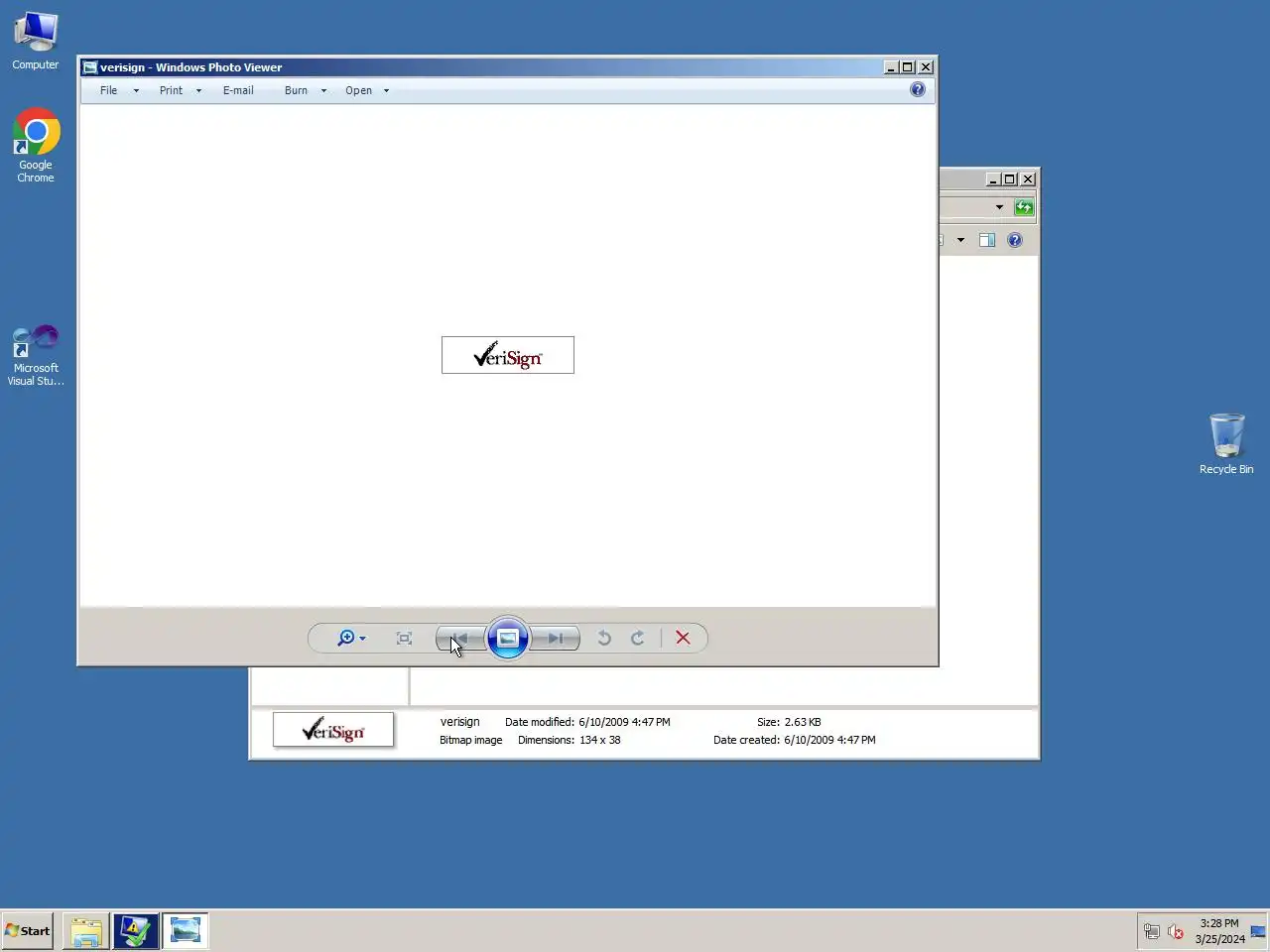Click the VeriSign image in the viewer
Viewport: 1270px width, 952px height.
(x=508, y=355)
